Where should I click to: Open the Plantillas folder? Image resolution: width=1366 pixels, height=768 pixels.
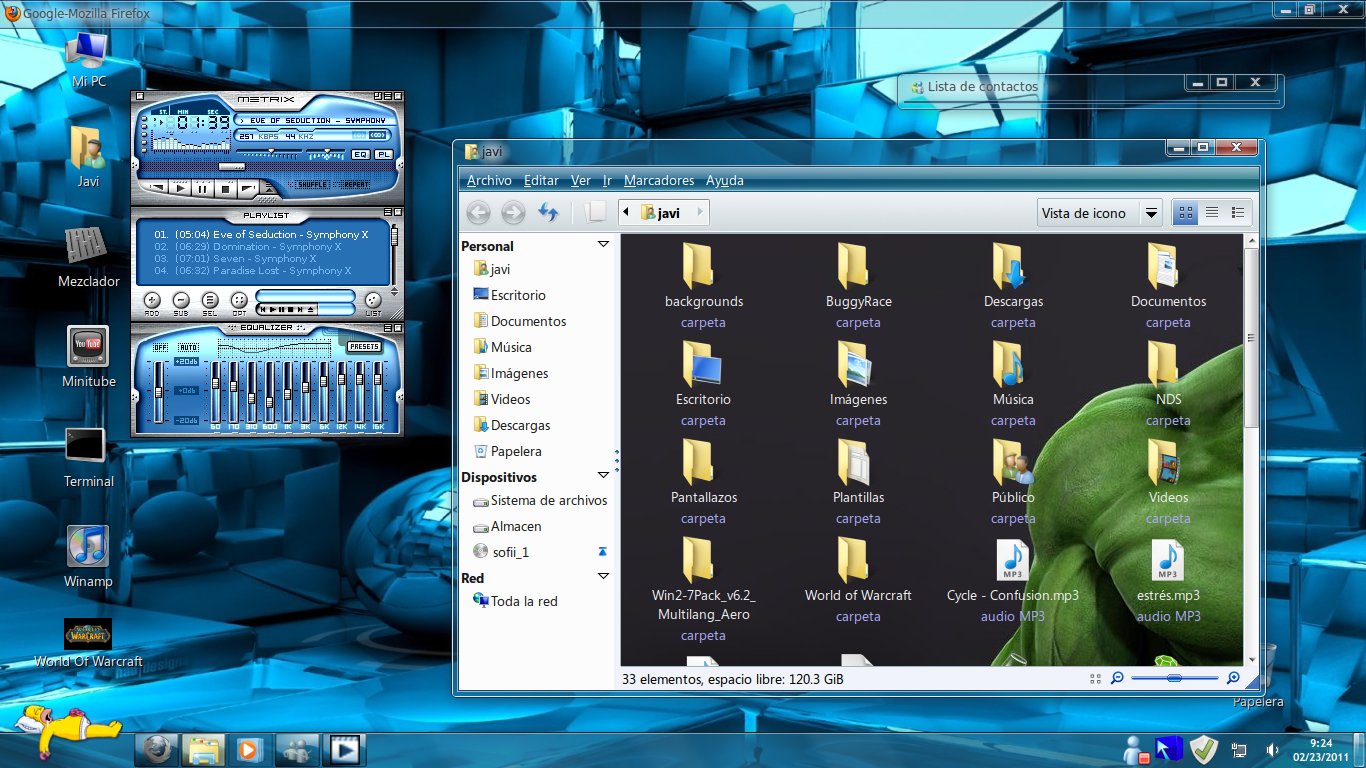pyautogui.click(x=858, y=481)
